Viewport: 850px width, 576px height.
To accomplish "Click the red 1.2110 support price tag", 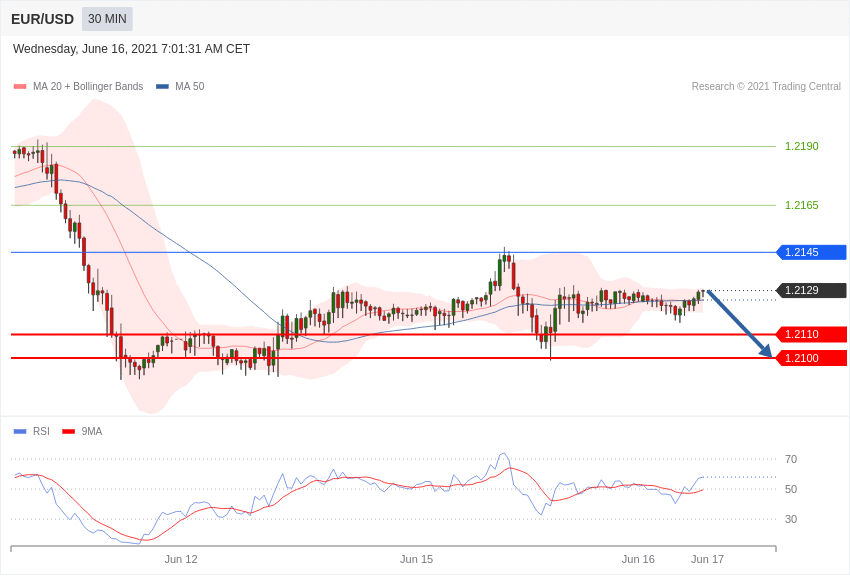I will coord(812,334).
